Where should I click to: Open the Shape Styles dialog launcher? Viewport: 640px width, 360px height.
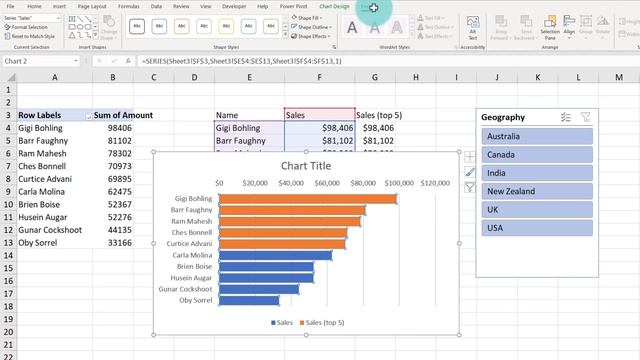pyautogui.click(x=334, y=47)
